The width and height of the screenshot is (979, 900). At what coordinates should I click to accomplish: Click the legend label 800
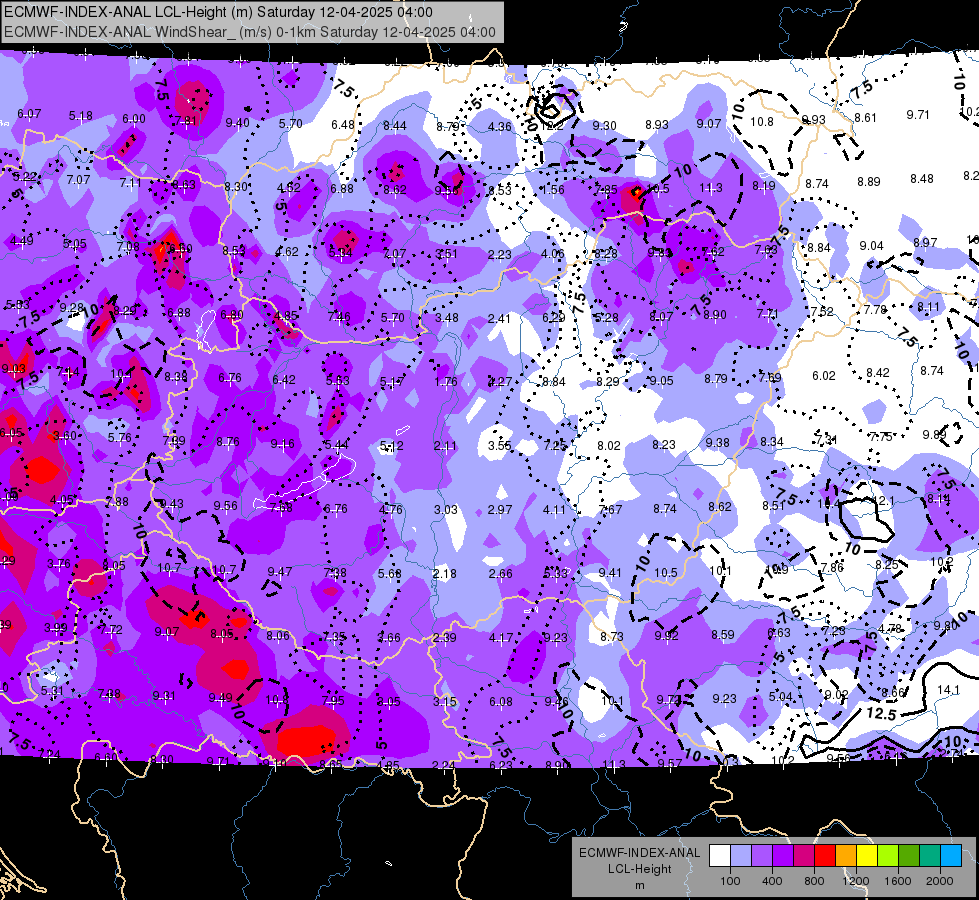[x=814, y=881]
